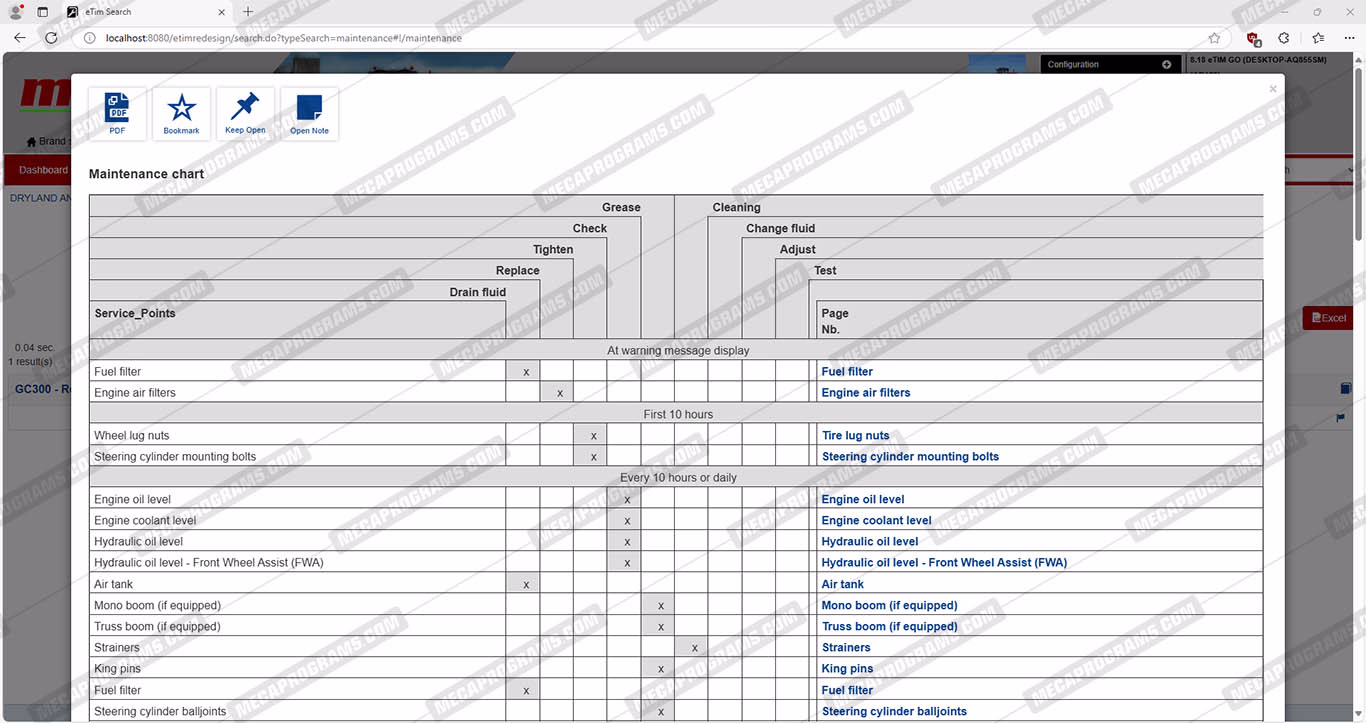Click the Replace column header
This screenshot has height=723, width=1366.
[518, 271]
